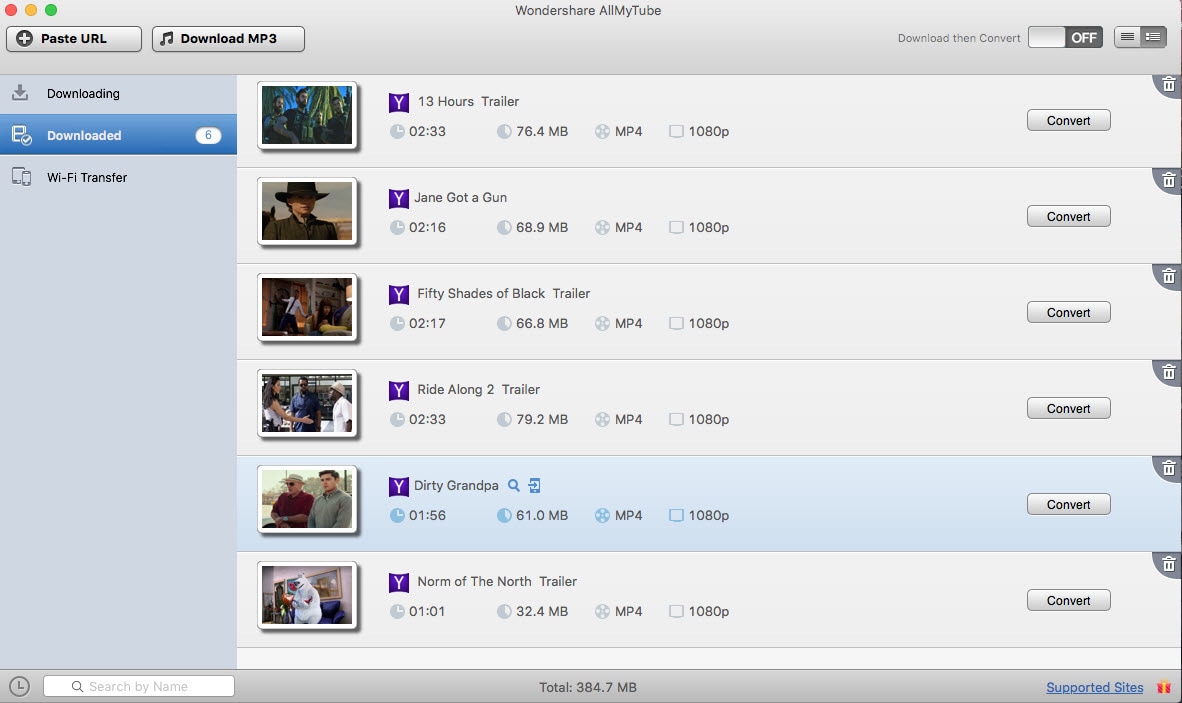Click the Y source icon for Norm of The North
1182x703 pixels.
pyautogui.click(x=399, y=582)
